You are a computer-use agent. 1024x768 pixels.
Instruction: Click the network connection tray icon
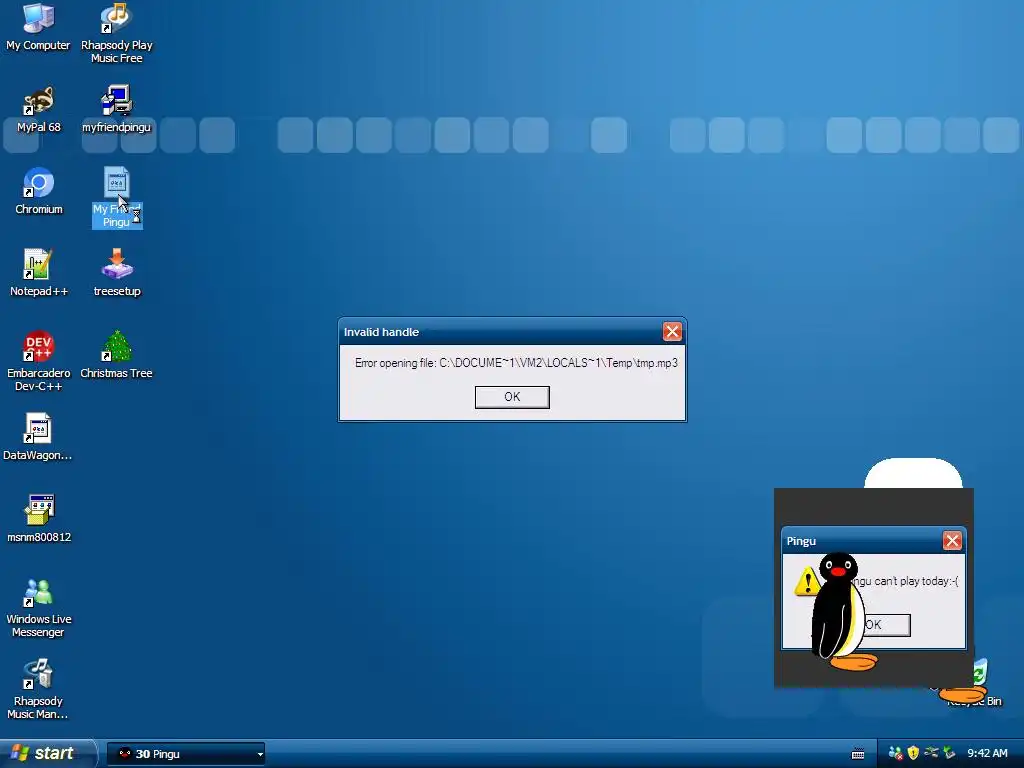click(931, 753)
